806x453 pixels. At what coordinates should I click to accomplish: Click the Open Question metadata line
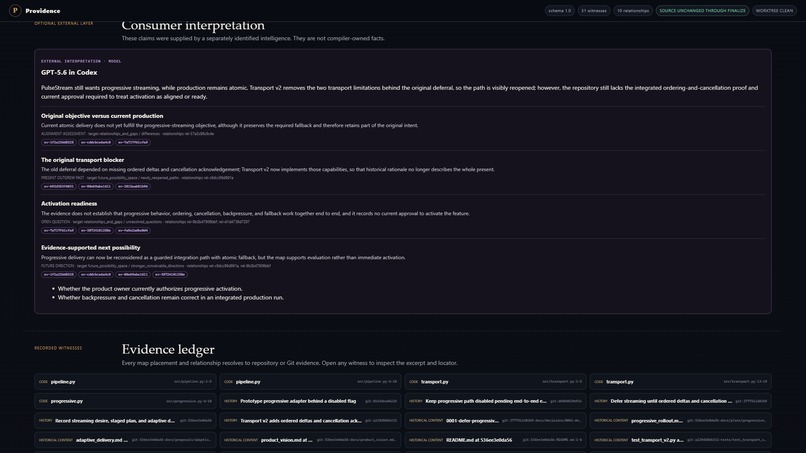click(145, 222)
